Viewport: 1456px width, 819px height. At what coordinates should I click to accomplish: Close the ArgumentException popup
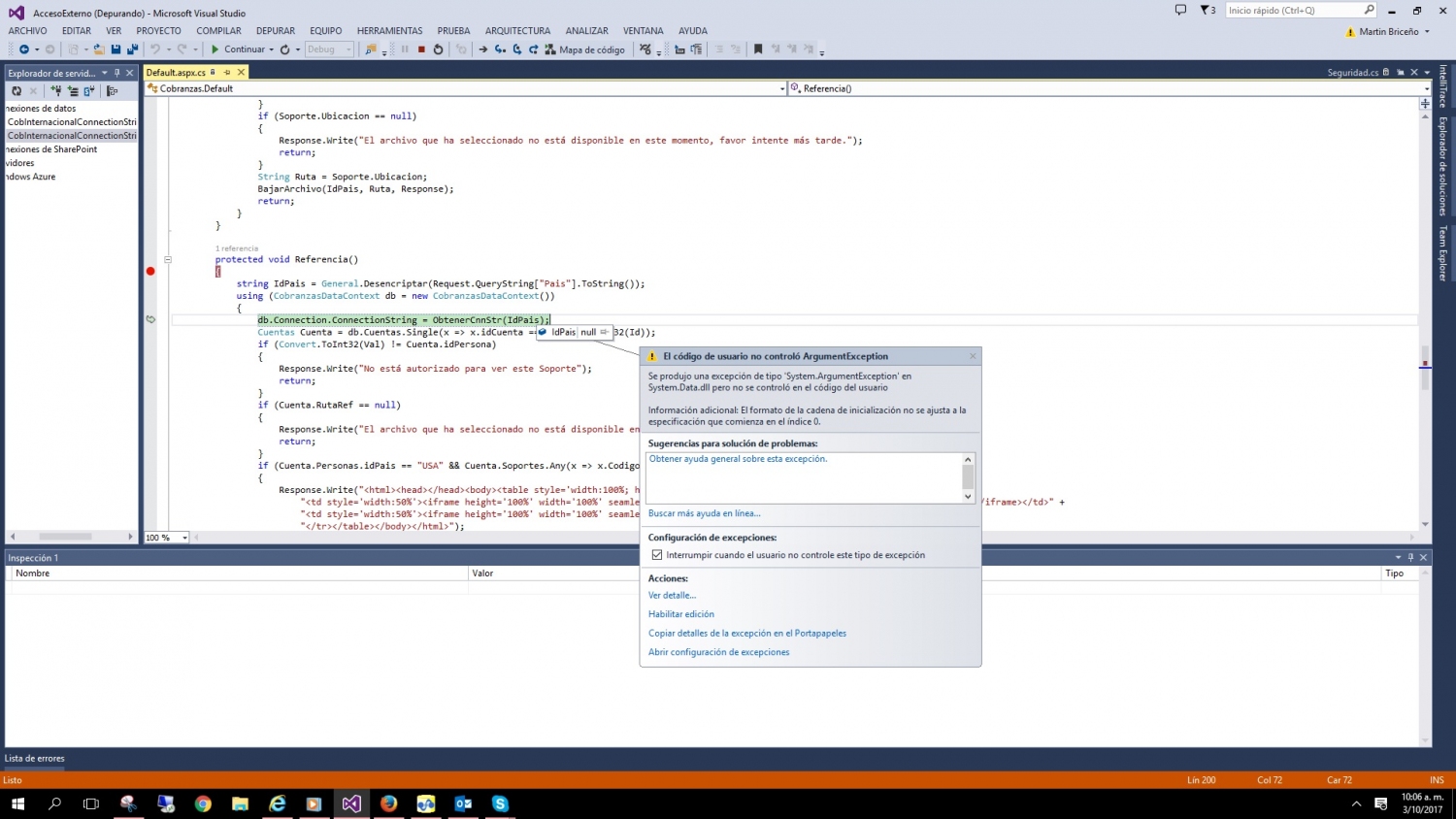click(x=972, y=356)
